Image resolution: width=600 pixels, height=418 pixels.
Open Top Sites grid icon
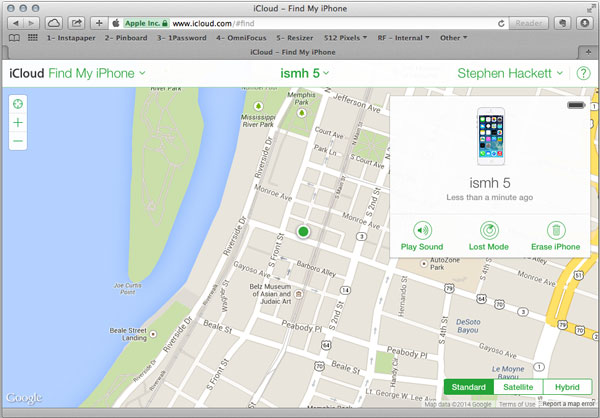click(x=33, y=38)
